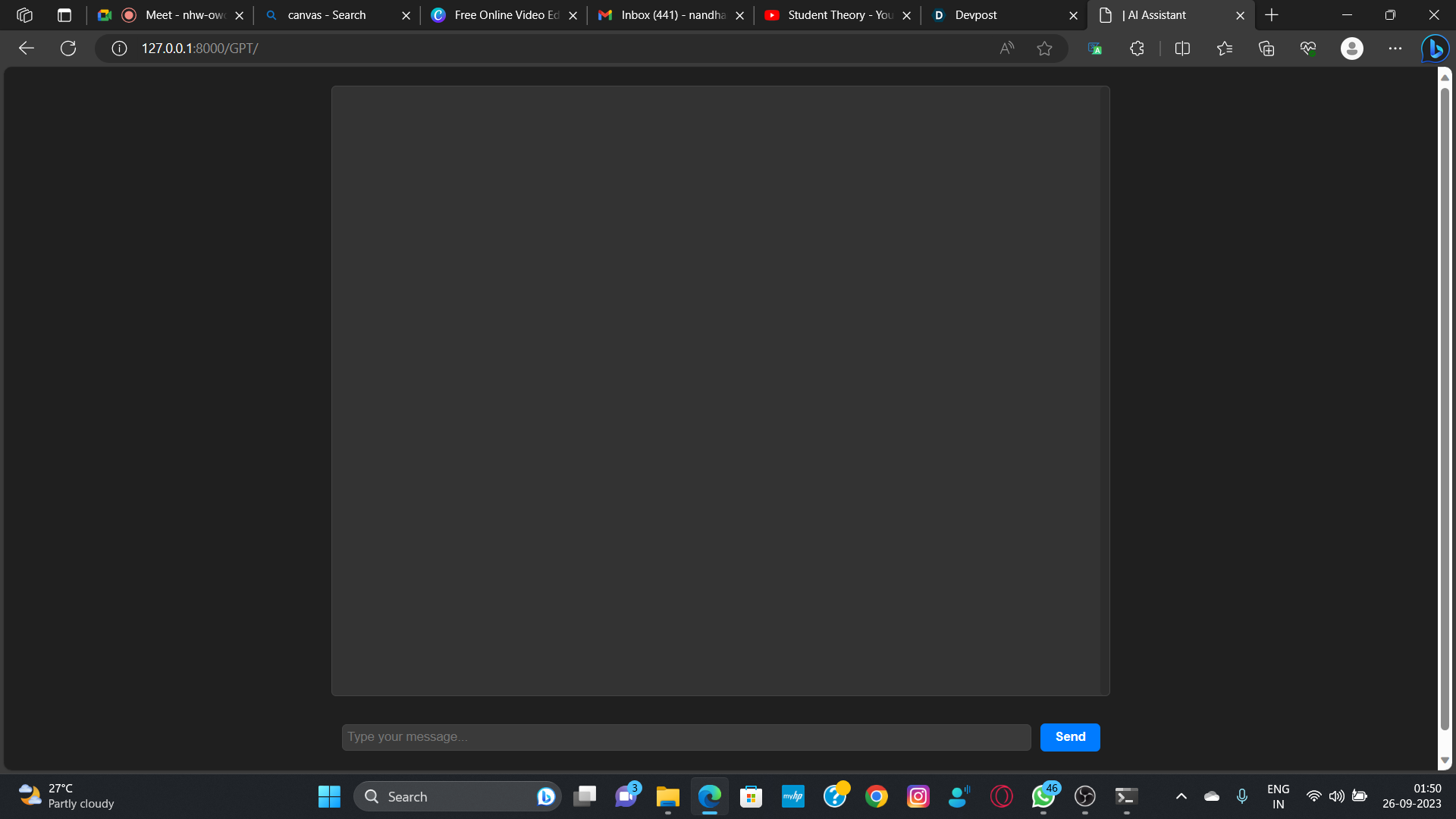Add page to favorites star icon

[x=1044, y=49]
